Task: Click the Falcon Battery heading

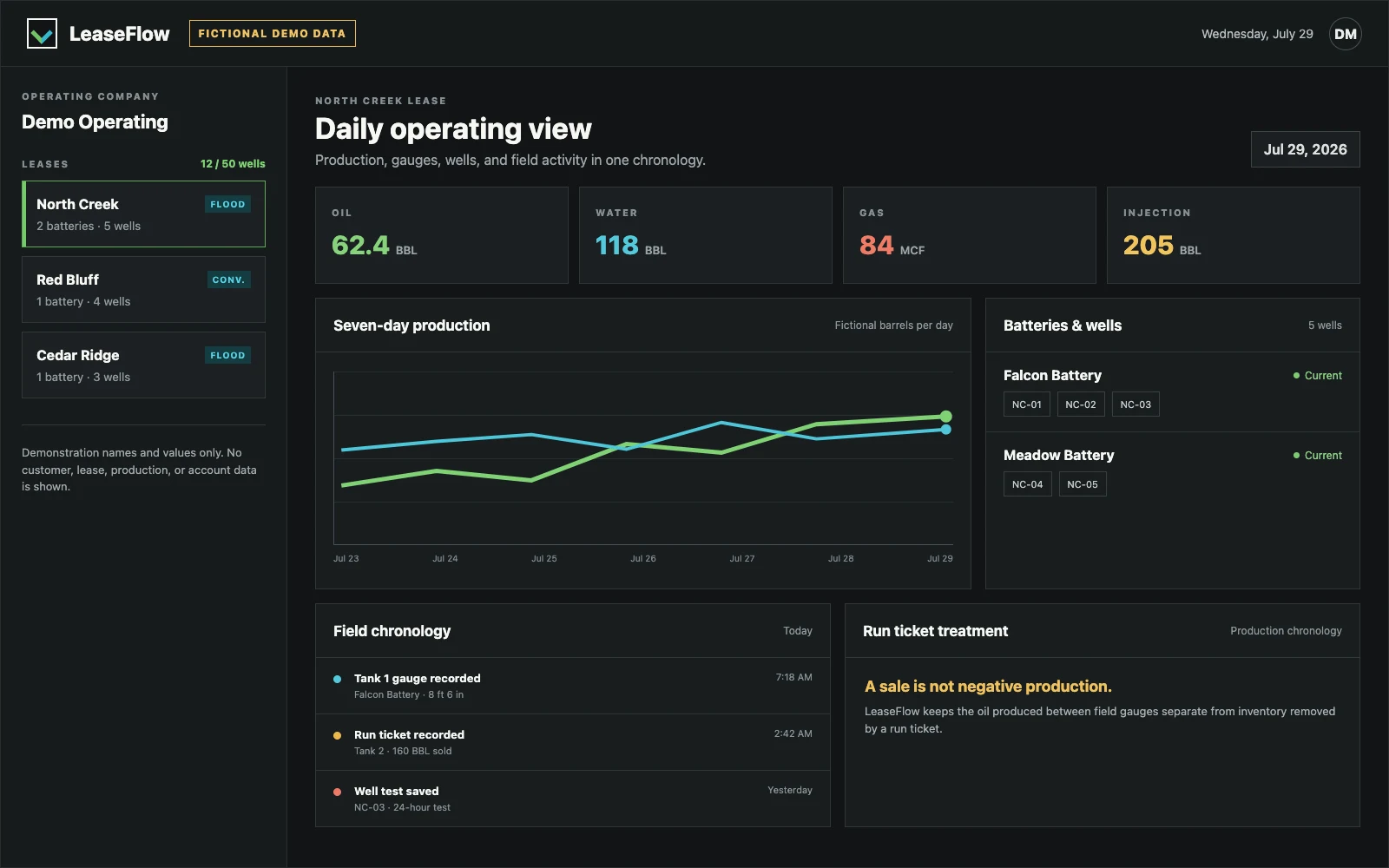Action: (x=1052, y=375)
